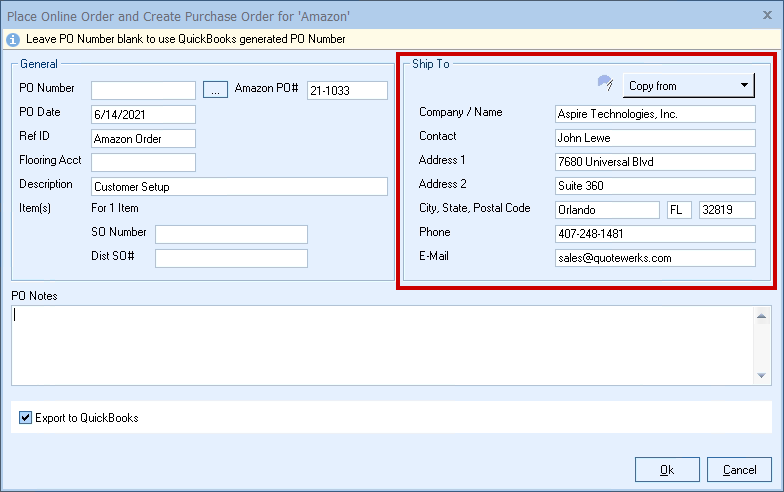The image size is (784, 492).
Task: Select the Dist SO# field
Action: pos(231,258)
